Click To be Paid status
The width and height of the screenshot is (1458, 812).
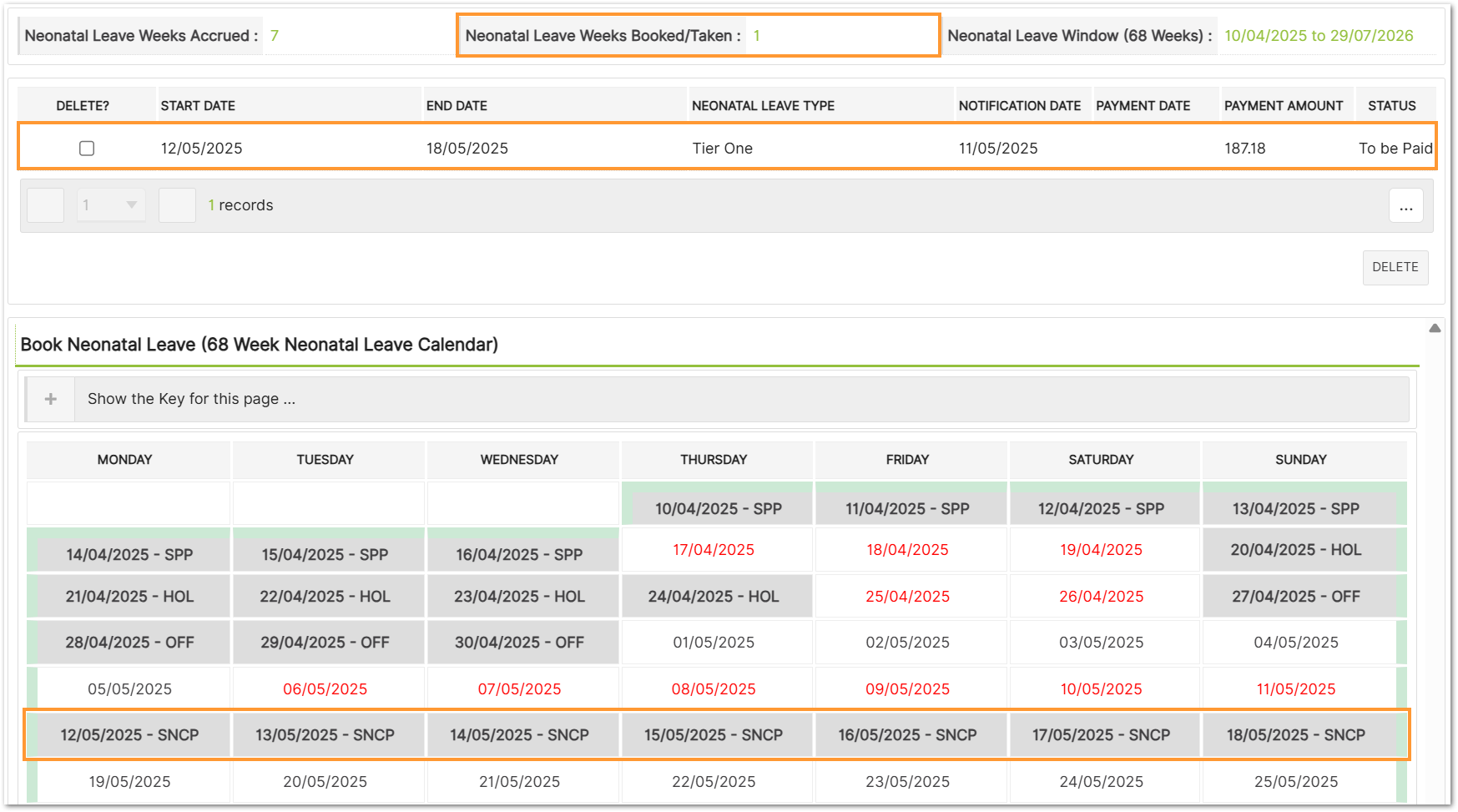point(1395,149)
